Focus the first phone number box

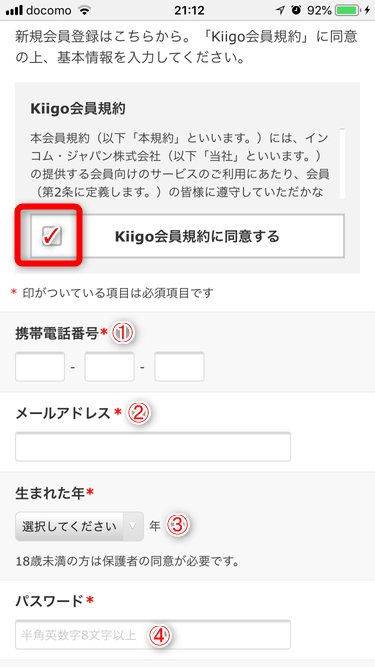40,367
